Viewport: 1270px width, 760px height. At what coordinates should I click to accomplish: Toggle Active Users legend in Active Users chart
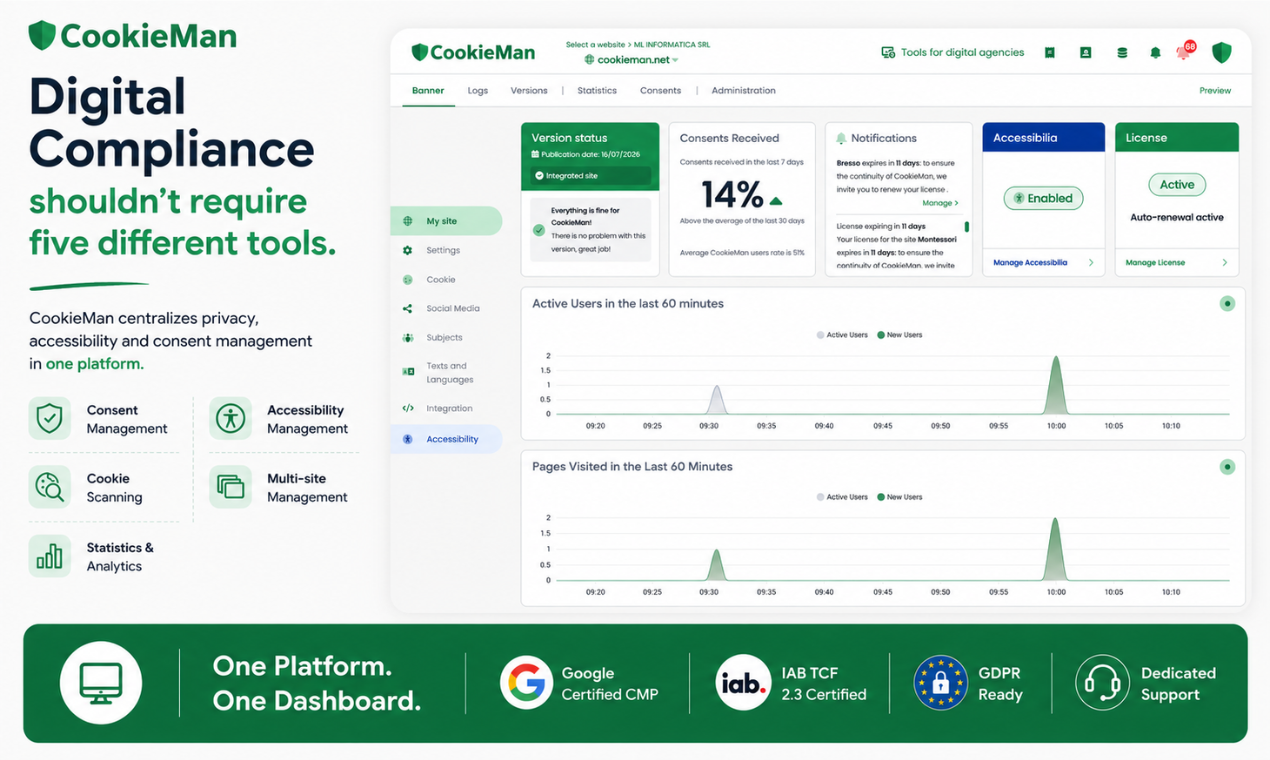(842, 335)
